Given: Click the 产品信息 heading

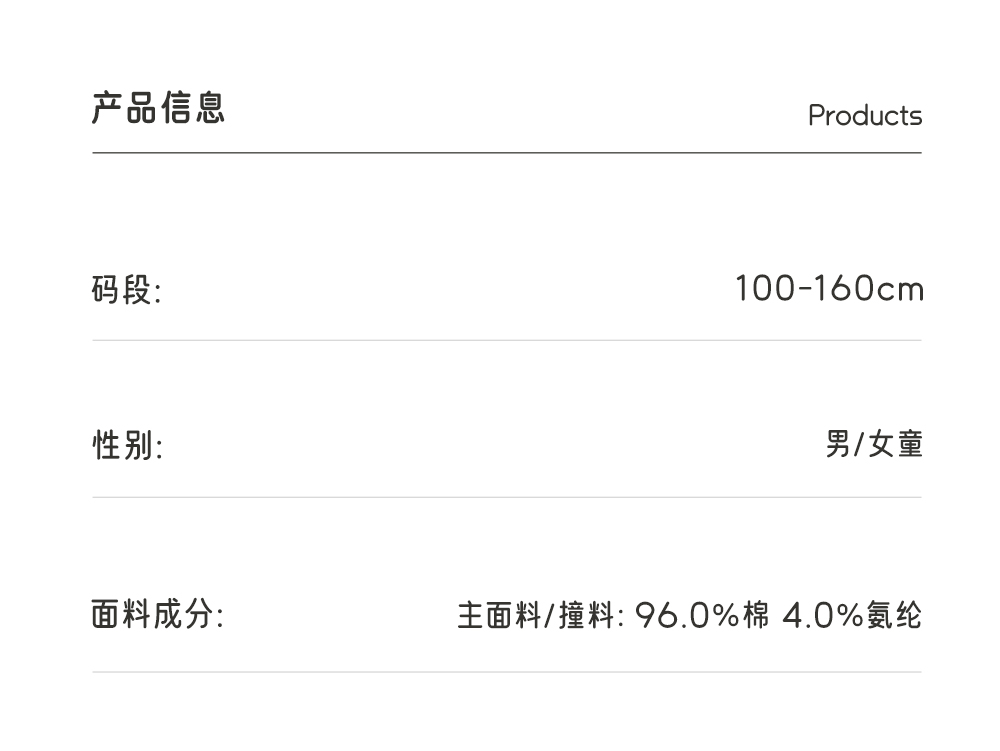Looking at the screenshot, I should (x=158, y=107).
